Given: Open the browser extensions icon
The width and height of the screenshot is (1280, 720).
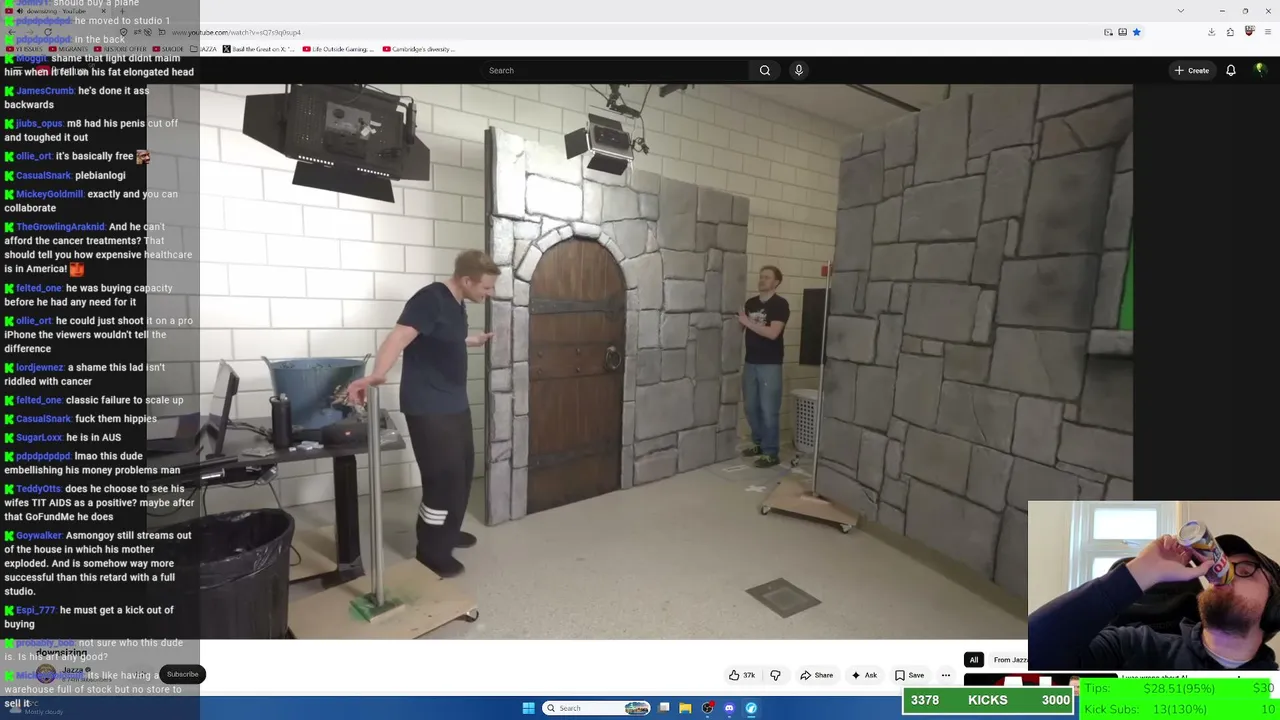Looking at the screenshot, I should [x=1230, y=32].
